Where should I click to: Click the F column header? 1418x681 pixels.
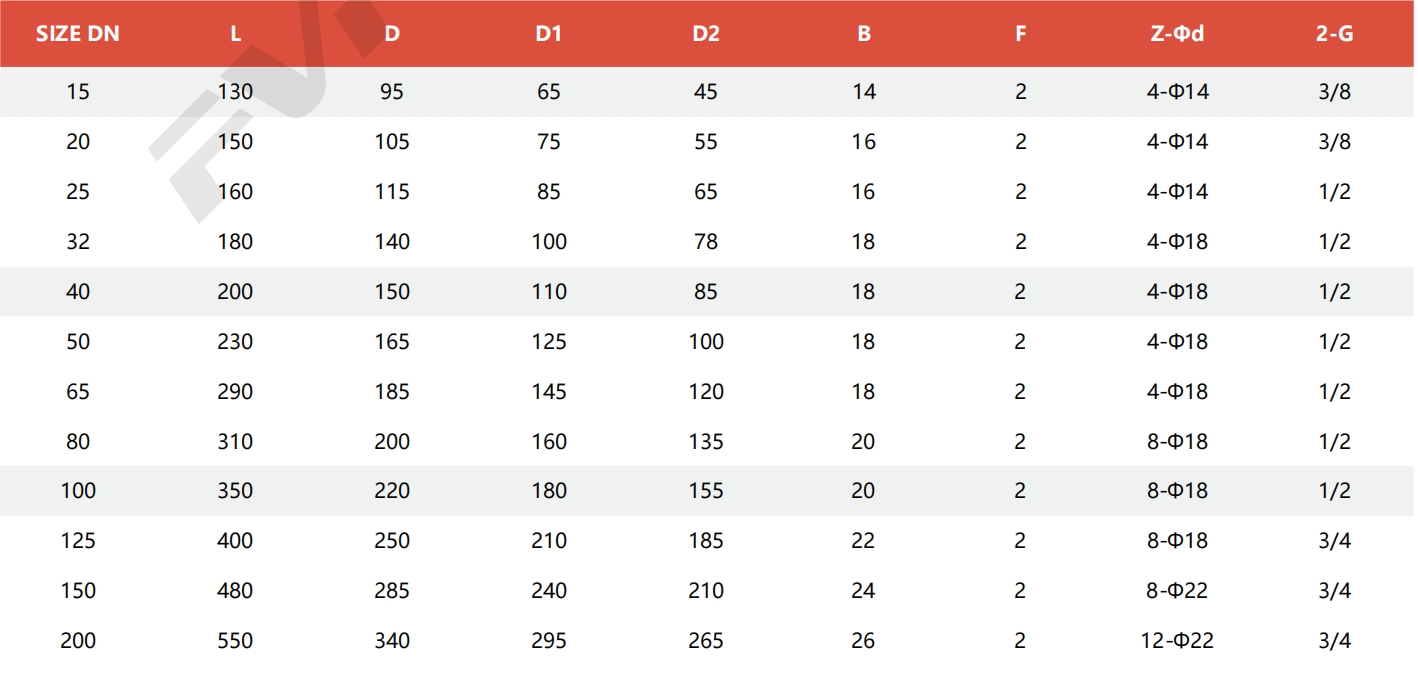pyautogui.click(x=1020, y=33)
